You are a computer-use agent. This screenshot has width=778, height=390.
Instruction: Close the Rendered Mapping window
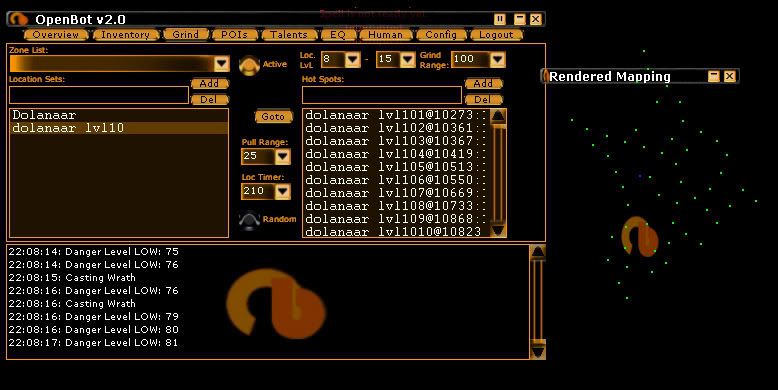(x=729, y=76)
